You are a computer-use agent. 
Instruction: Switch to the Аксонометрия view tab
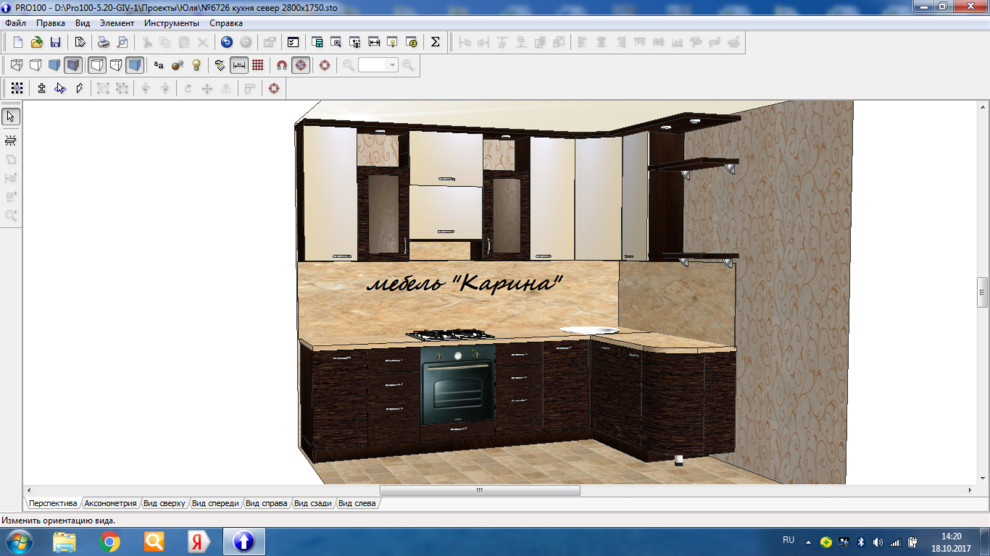click(x=110, y=503)
